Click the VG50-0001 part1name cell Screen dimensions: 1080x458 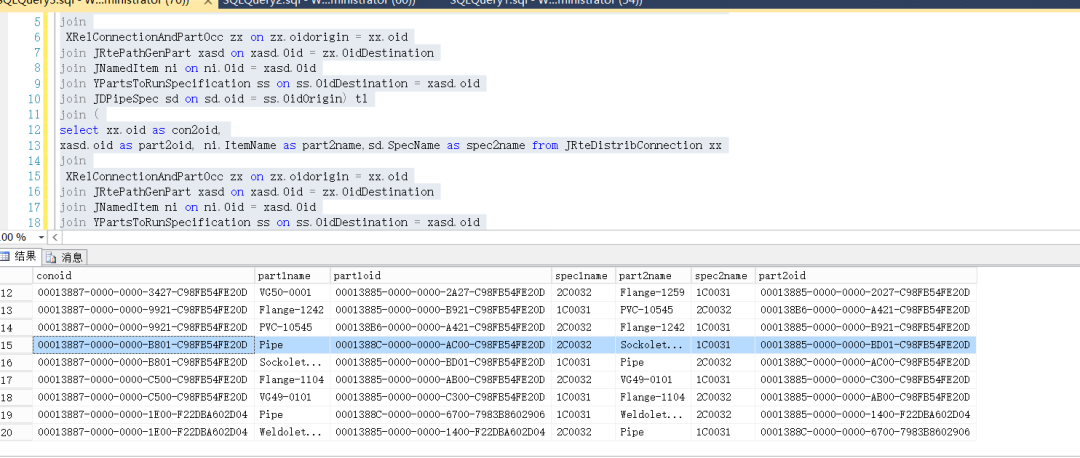[293, 293]
